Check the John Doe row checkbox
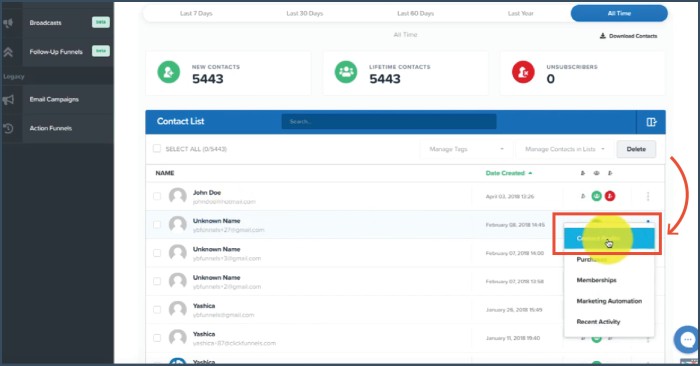Screen dimensions: 700x366 point(157,196)
